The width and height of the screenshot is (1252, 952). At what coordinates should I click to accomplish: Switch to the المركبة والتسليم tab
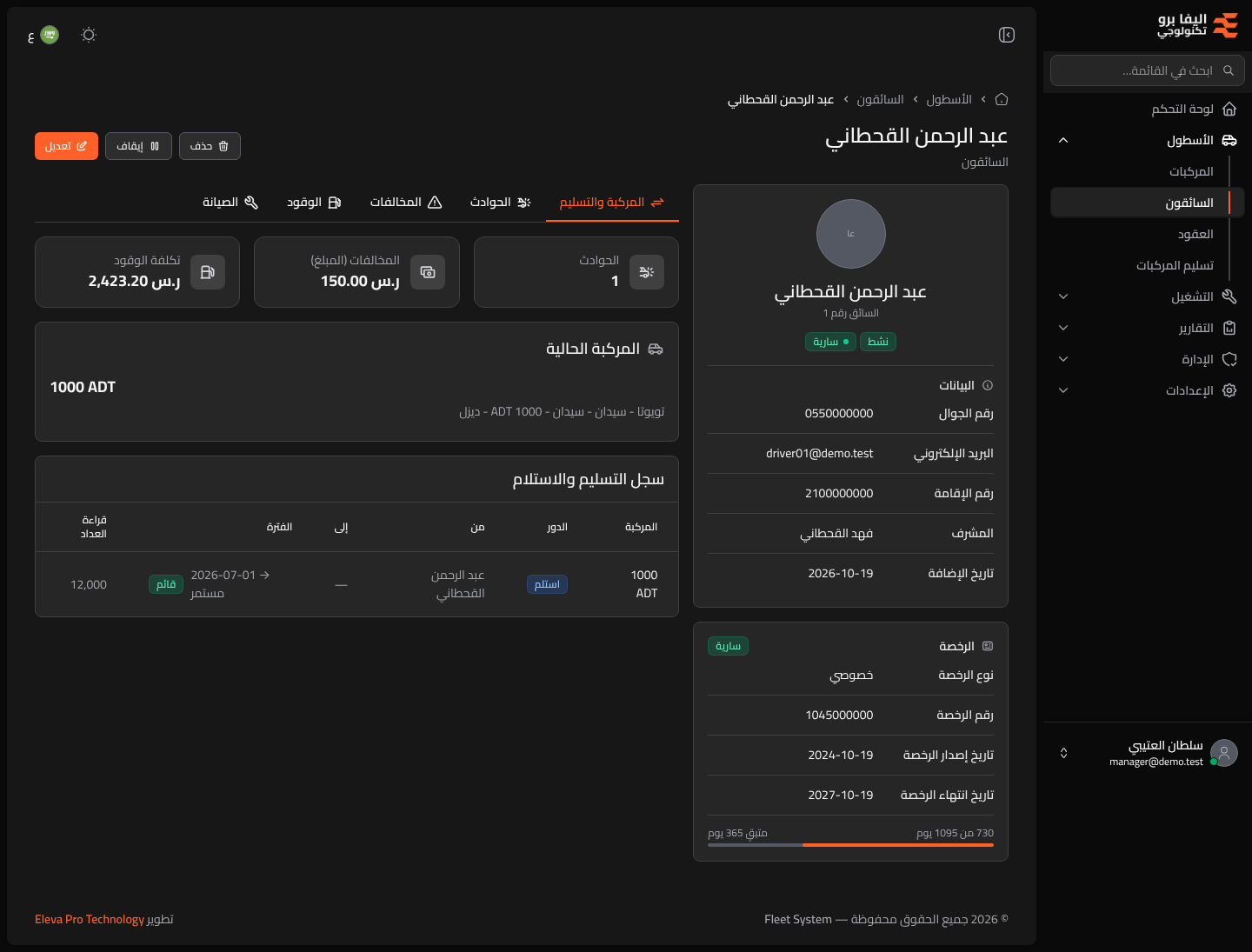pyautogui.click(x=612, y=203)
